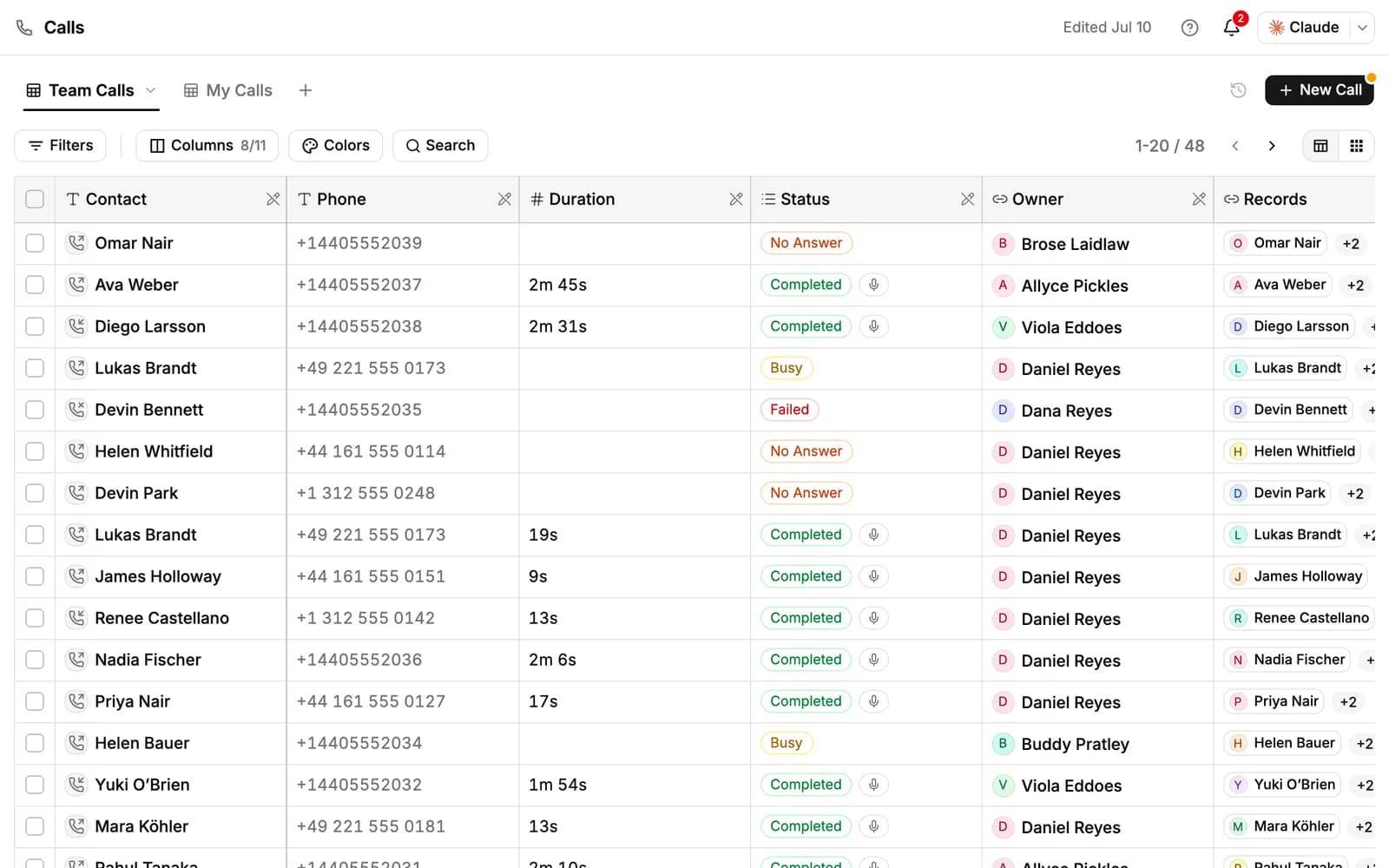Image resolution: width=1389 pixels, height=868 pixels.
Task: Click call icon beside Helen Bauer
Action: (76, 743)
